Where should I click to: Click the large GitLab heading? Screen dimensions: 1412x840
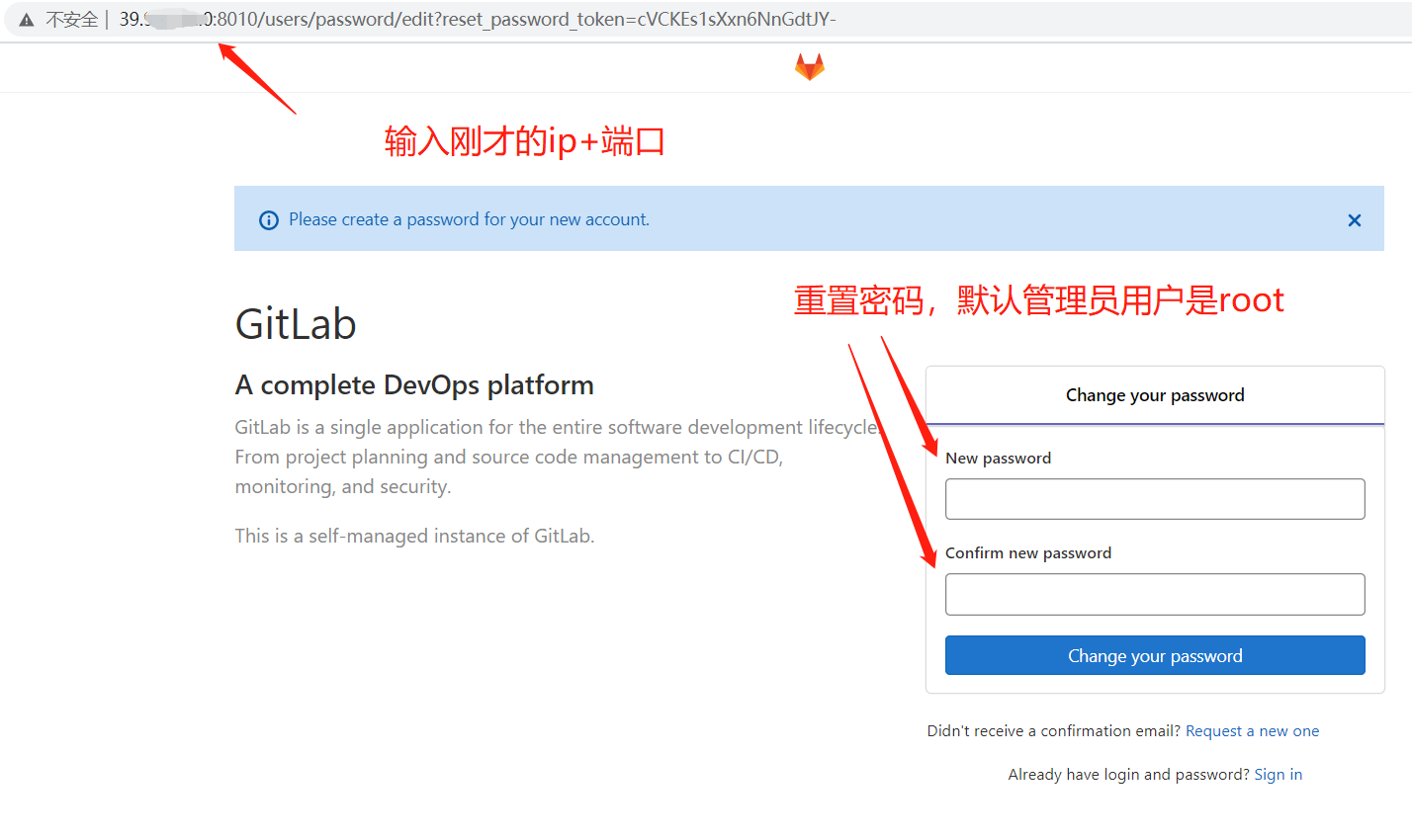click(x=295, y=323)
